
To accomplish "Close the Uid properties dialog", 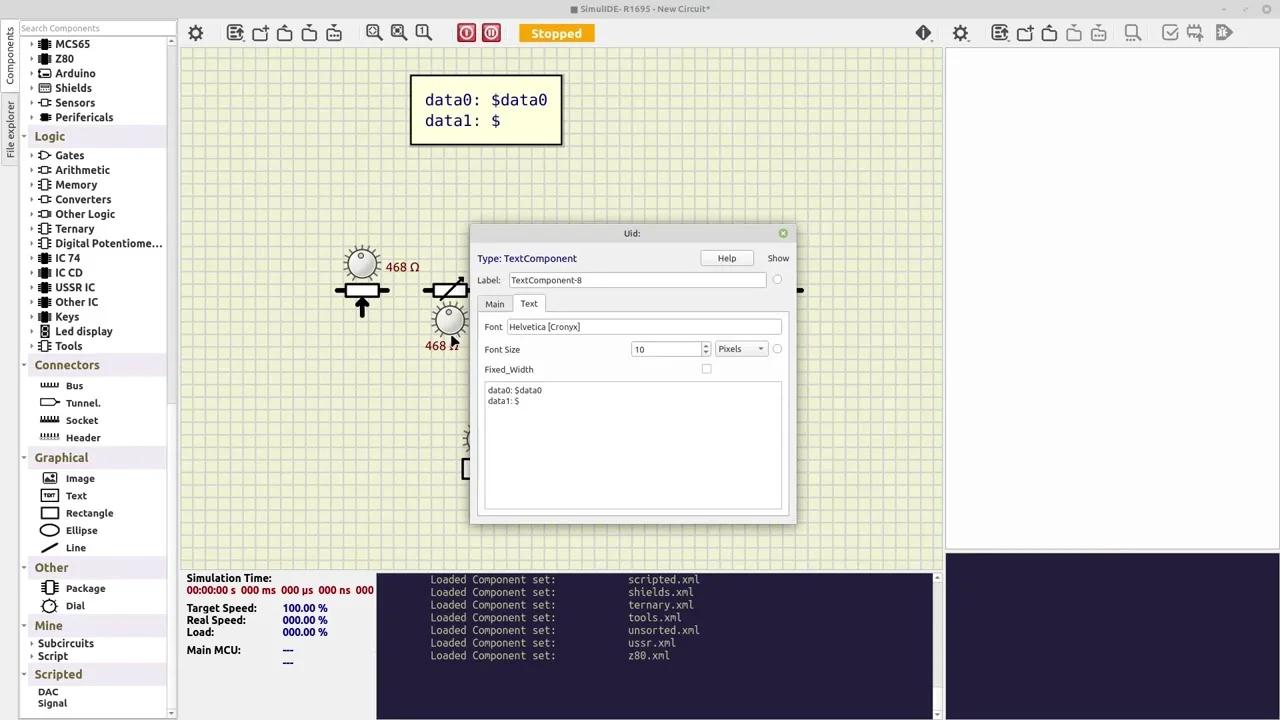I will (x=783, y=233).
